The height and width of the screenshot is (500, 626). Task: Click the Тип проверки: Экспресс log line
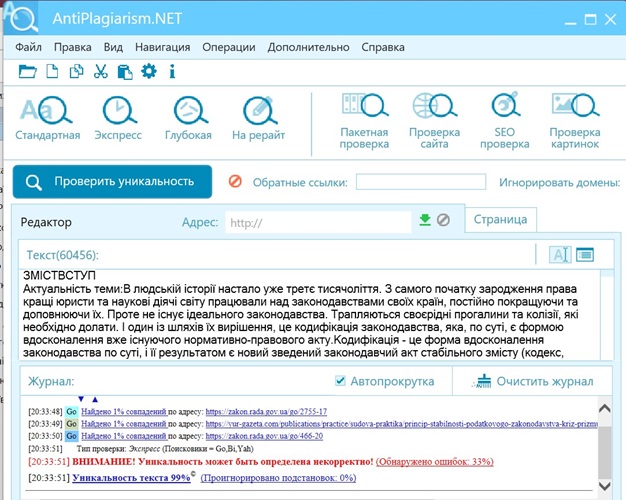tap(165, 448)
